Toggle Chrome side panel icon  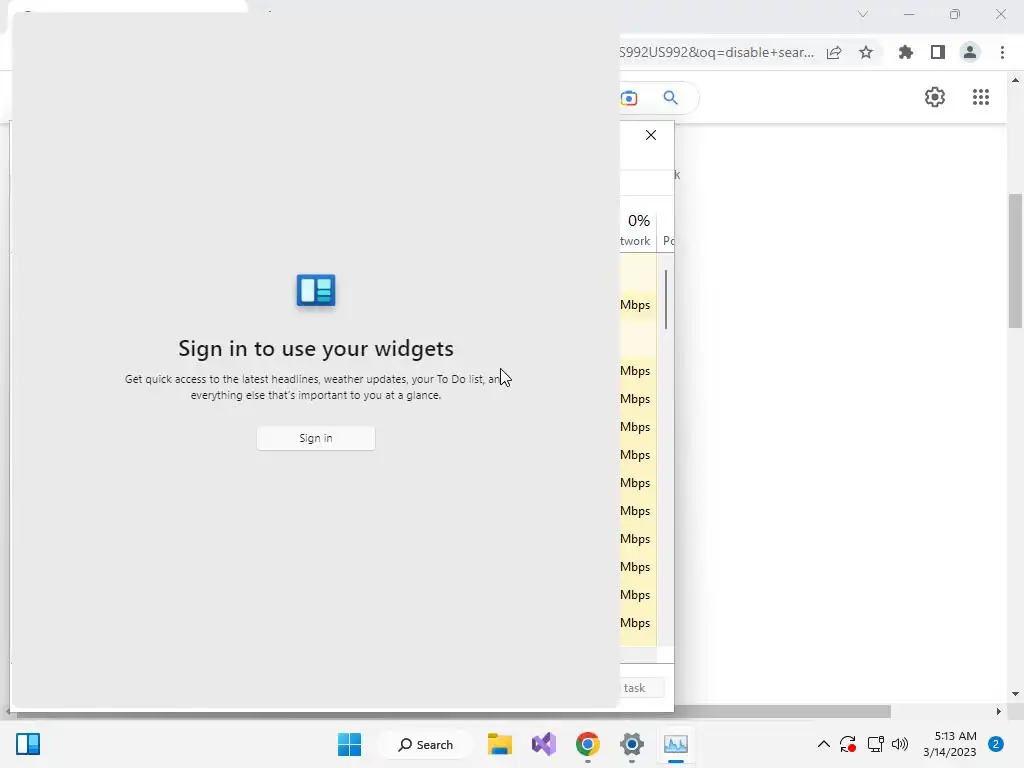tap(938, 53)
